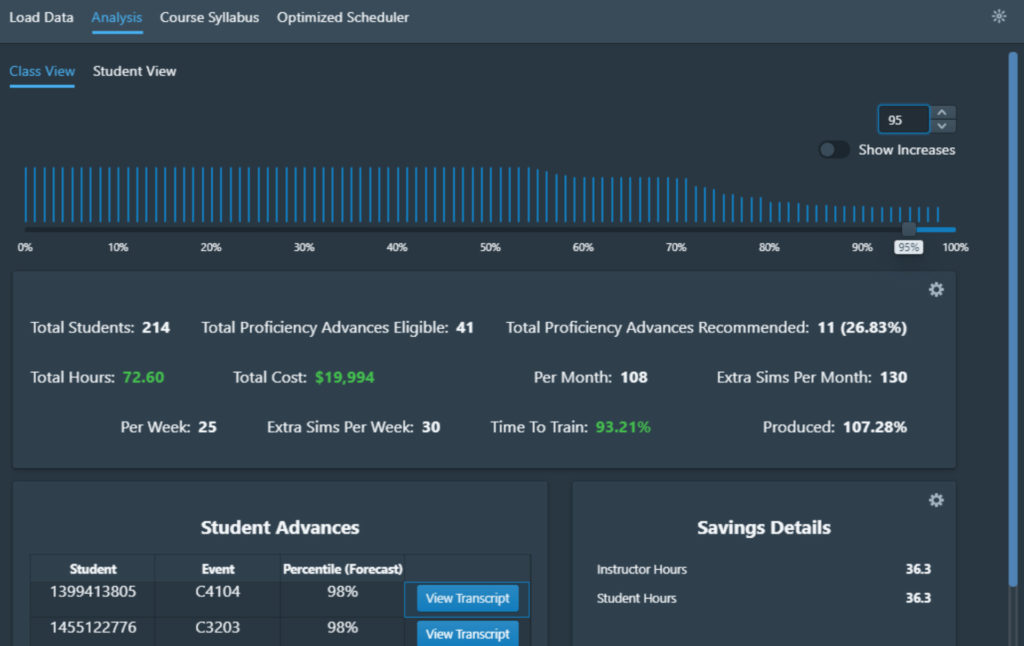Decrement the percentile using the down arrow
Viewport: 1024px width, 646px height.
[942, 126]
